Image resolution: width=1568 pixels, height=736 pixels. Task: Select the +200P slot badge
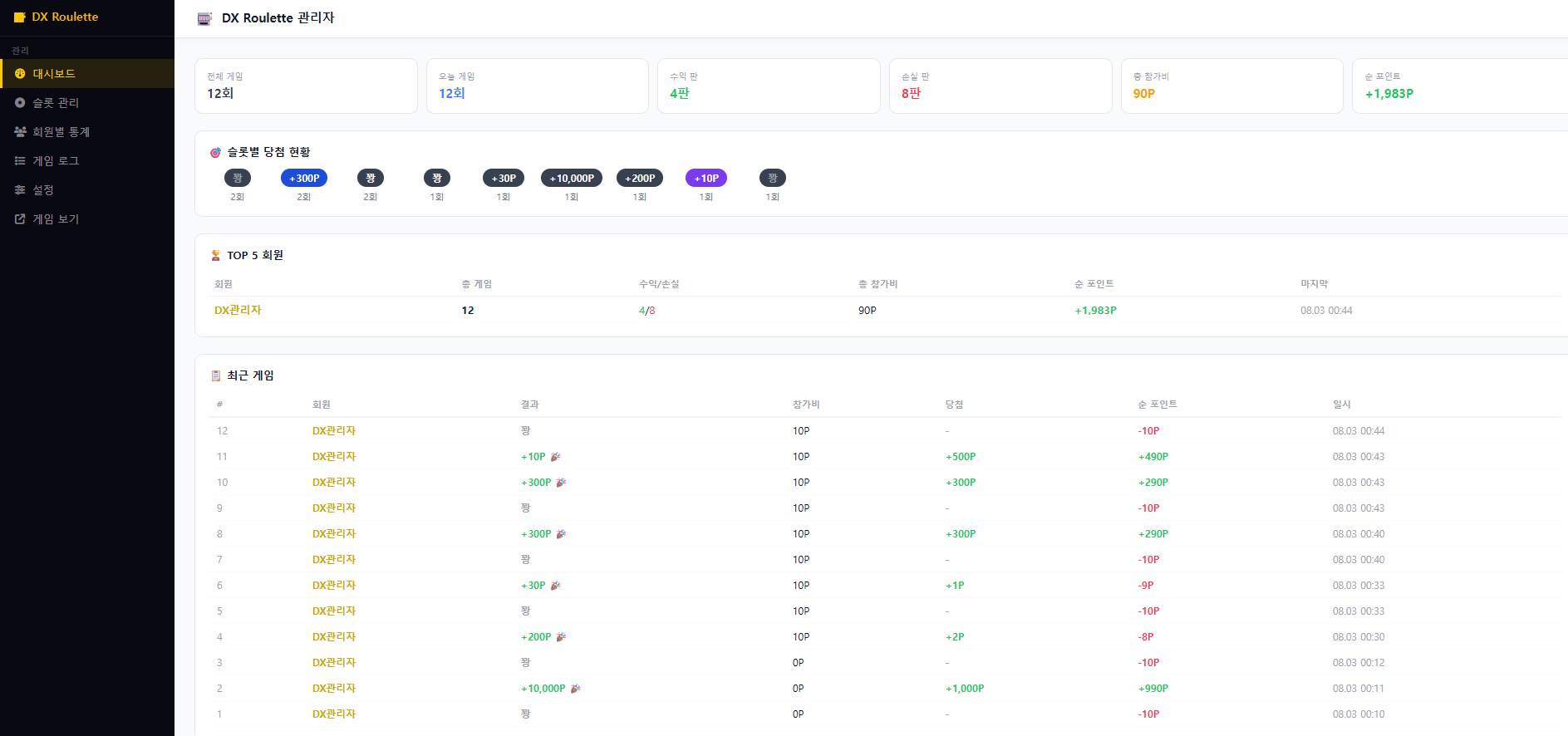640,178
